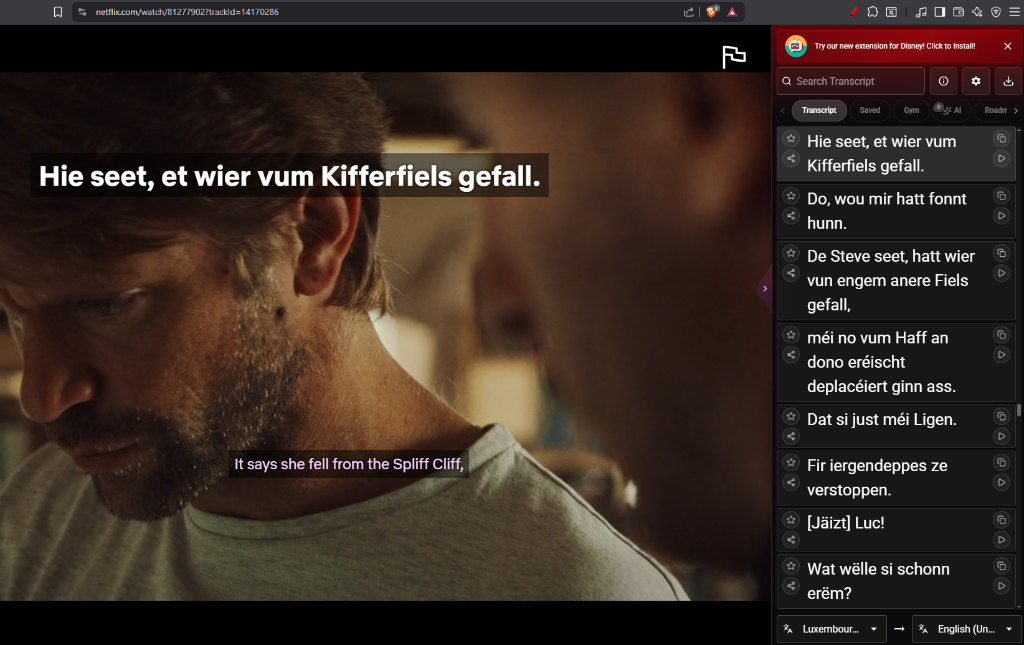Collapse the transcript sidebar with the side arrow
The image size is (1024, 645).
pyautogui.click(x=765, y=289)
